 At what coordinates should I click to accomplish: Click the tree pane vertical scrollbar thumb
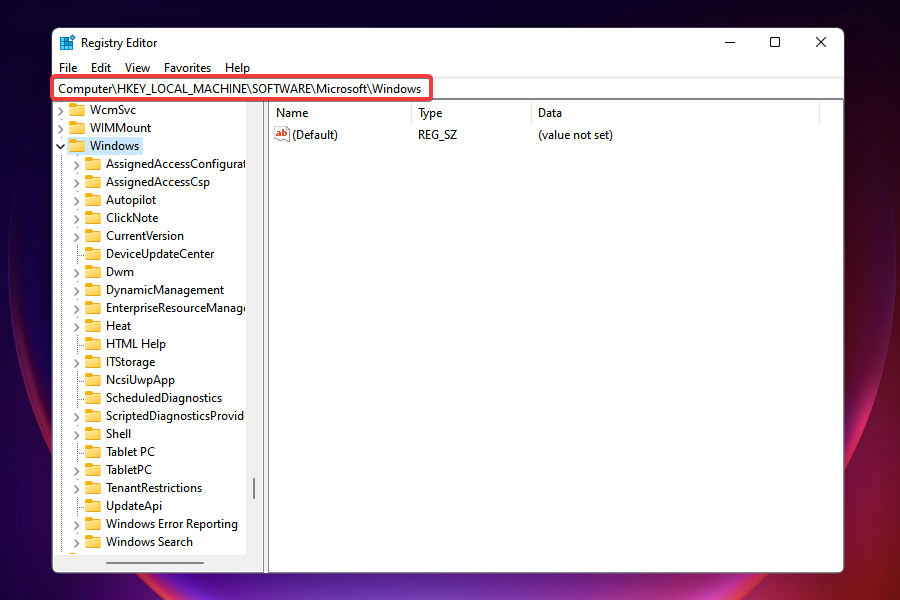tap(254, 489)
